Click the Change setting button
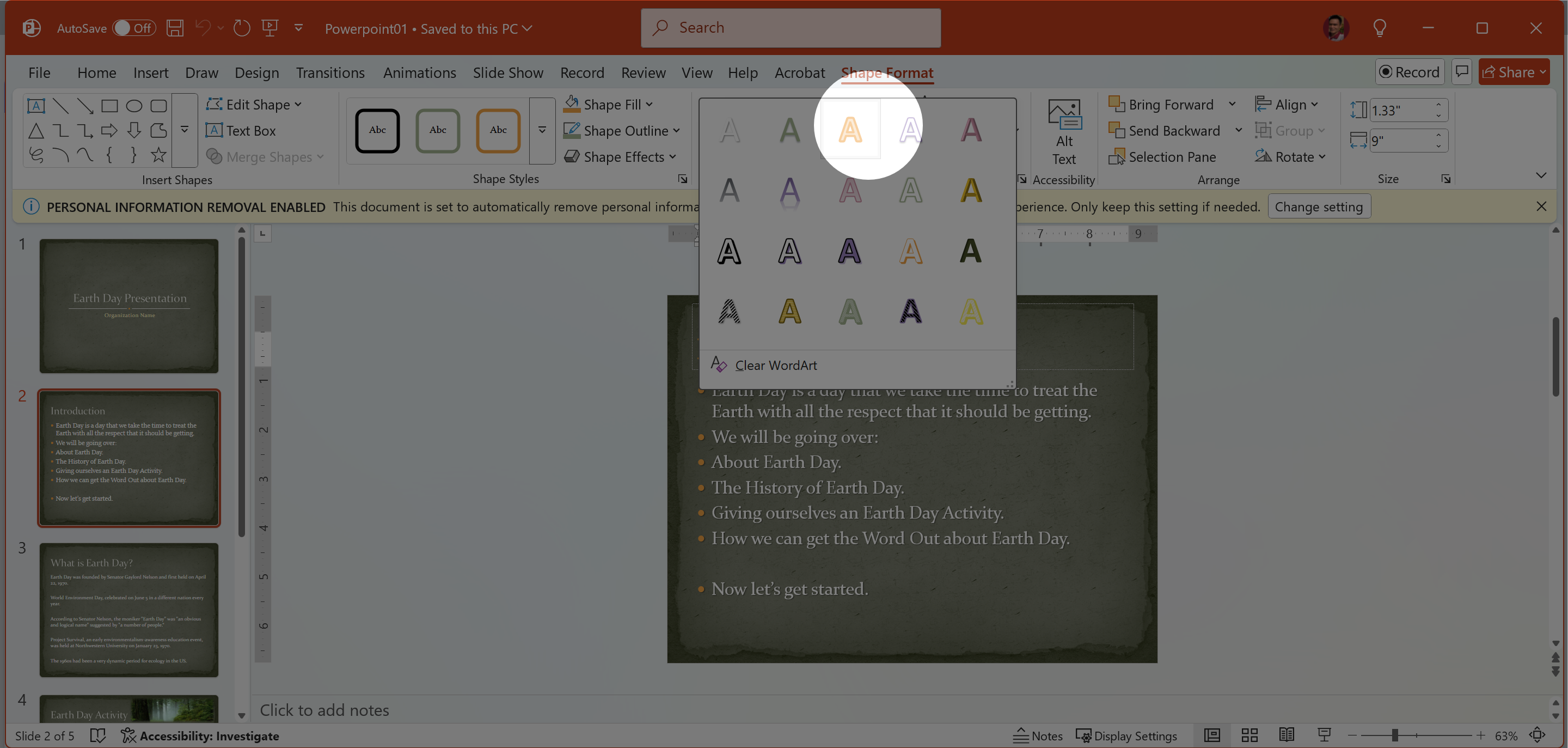Screen dimensions: 1568x748 1319,206
